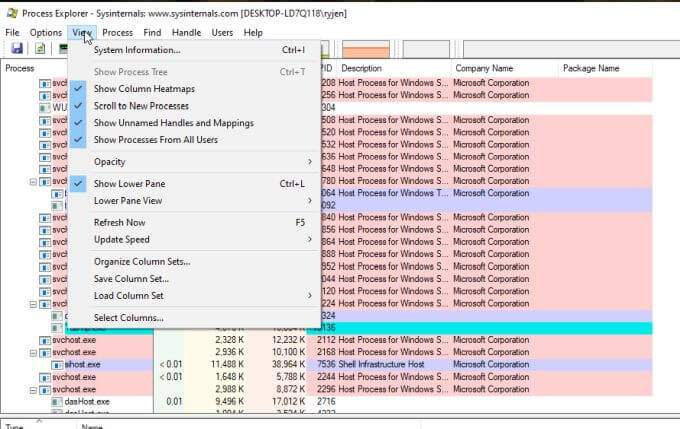Open the Process menu
The height and width of the screenshot is (429, 680).
pyautogui.click(x=118, y=33)
